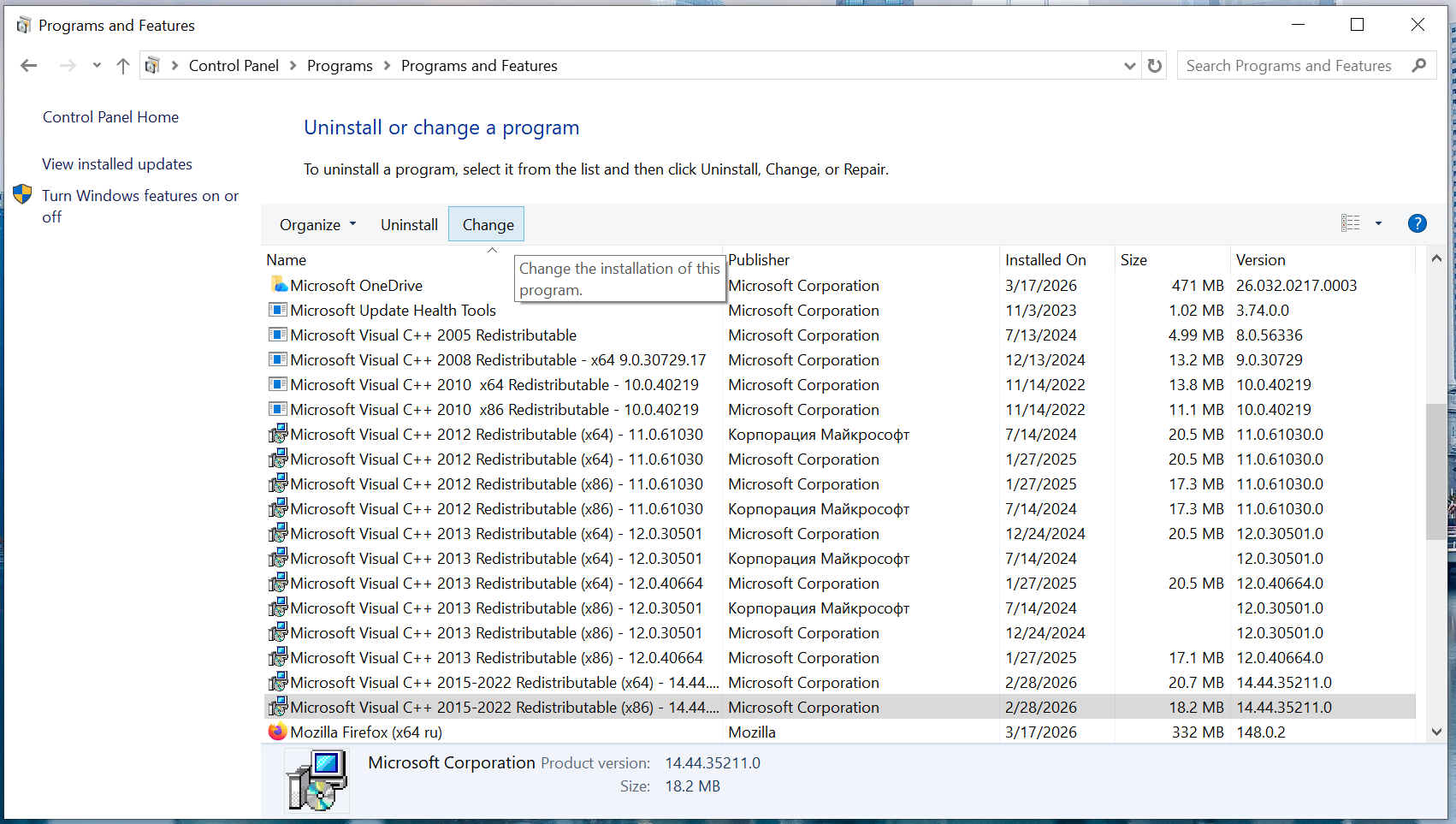This screenshot has width=1456, height=824.
Task: Open Control Panel Home link
Action: tap(110, 117)
